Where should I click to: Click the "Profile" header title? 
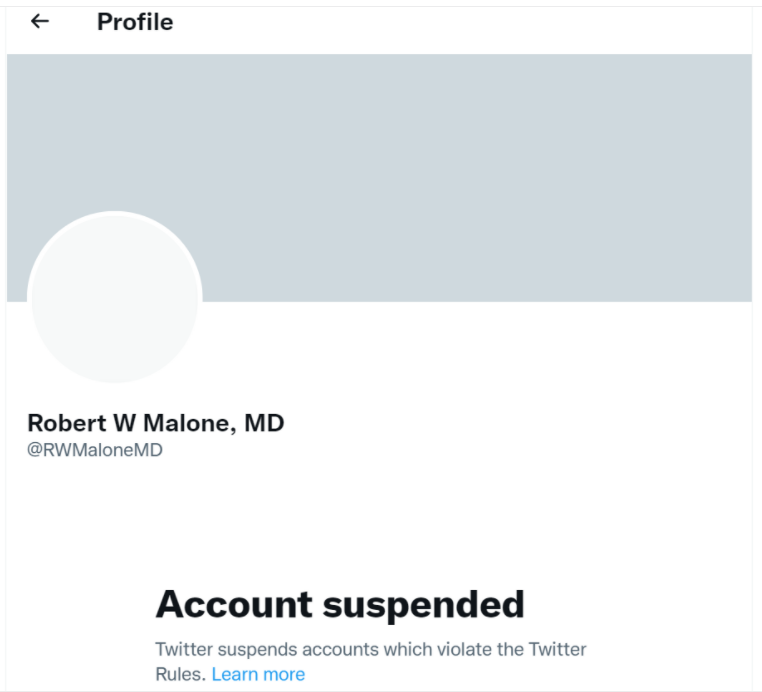coord(135,22)
